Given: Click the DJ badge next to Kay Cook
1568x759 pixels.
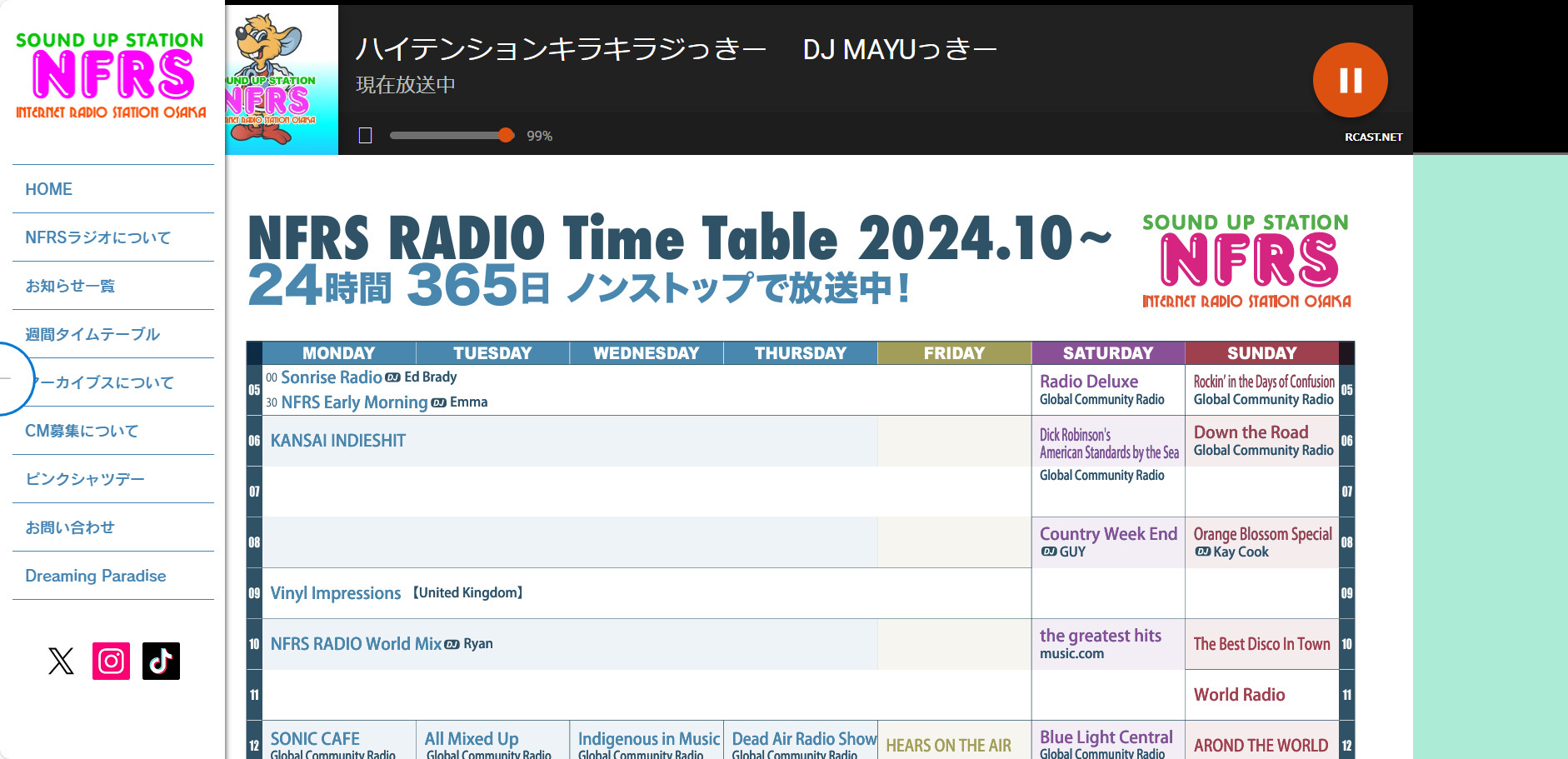Looking at the screenshot, I should (1203, 552).
